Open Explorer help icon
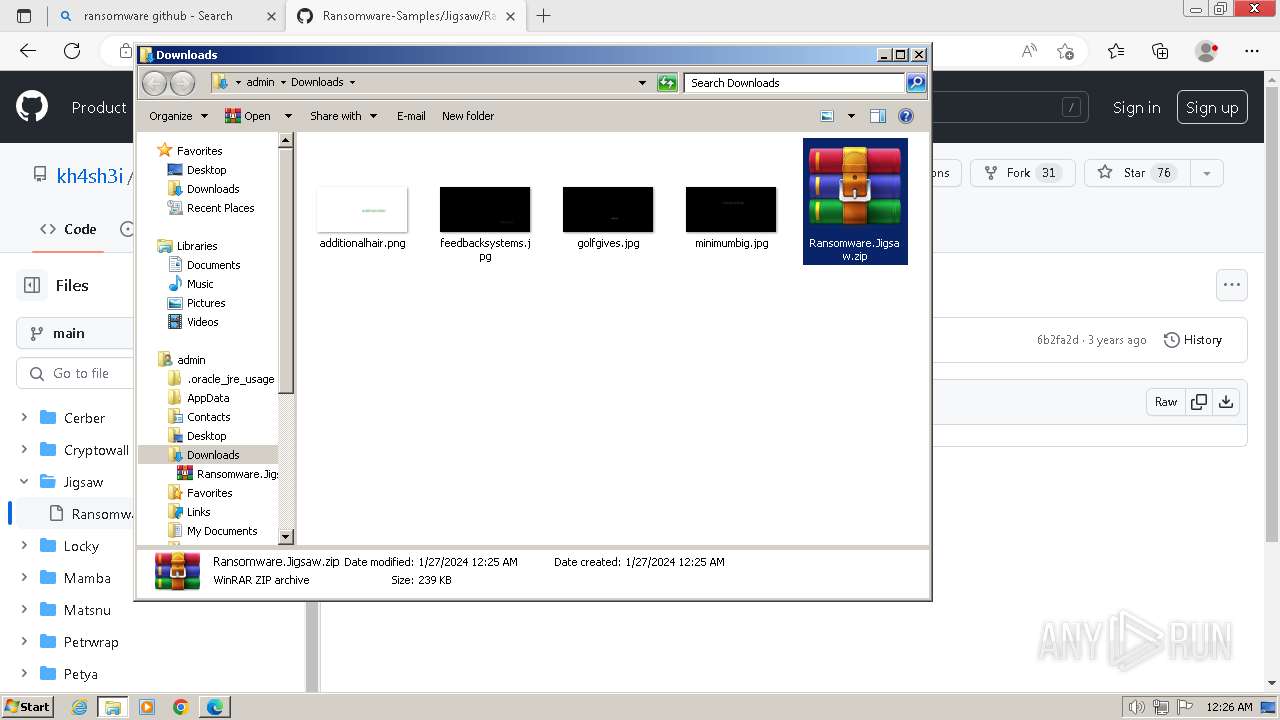The height and width of the screenshot is (720, 1280). tap(906, 116)
